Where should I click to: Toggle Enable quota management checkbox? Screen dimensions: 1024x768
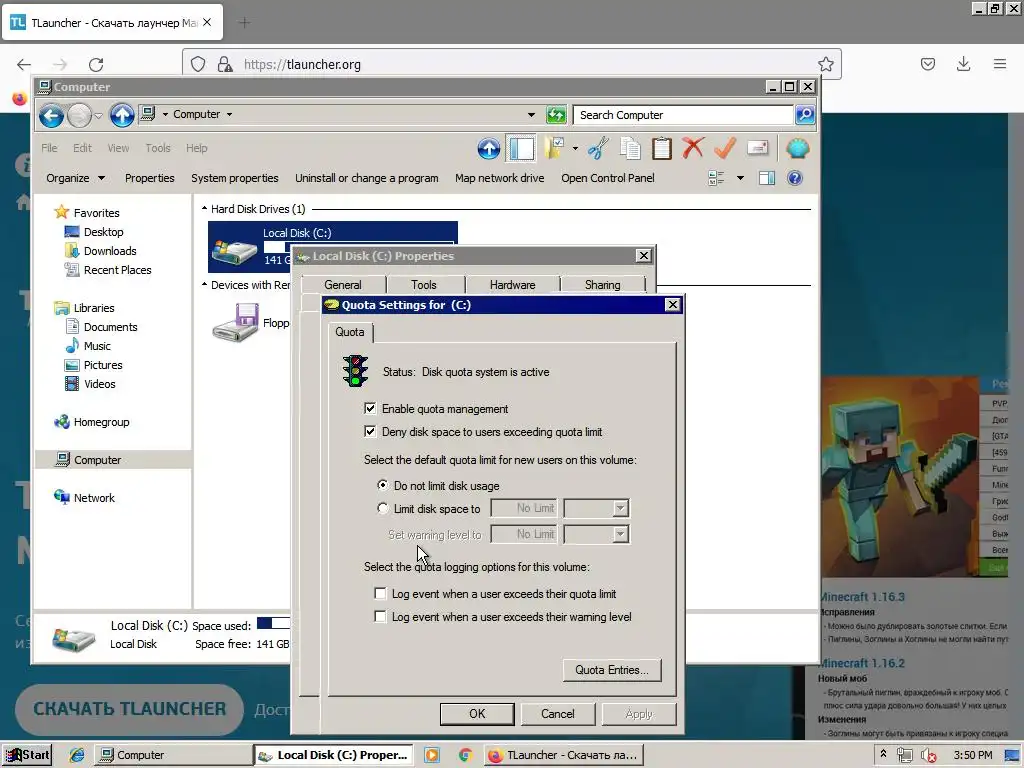tap(370, 409)
